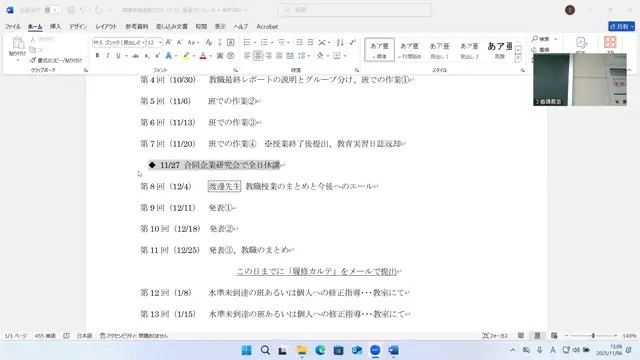Open the font name combo box
The image size is (640, 360).
pos(119,42)
